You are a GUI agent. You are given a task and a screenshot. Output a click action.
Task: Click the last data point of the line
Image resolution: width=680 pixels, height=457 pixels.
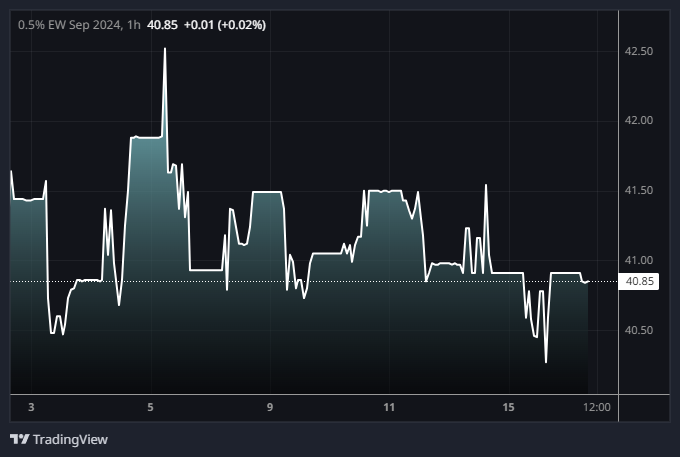pyautogui.click(x=588, y=282)
